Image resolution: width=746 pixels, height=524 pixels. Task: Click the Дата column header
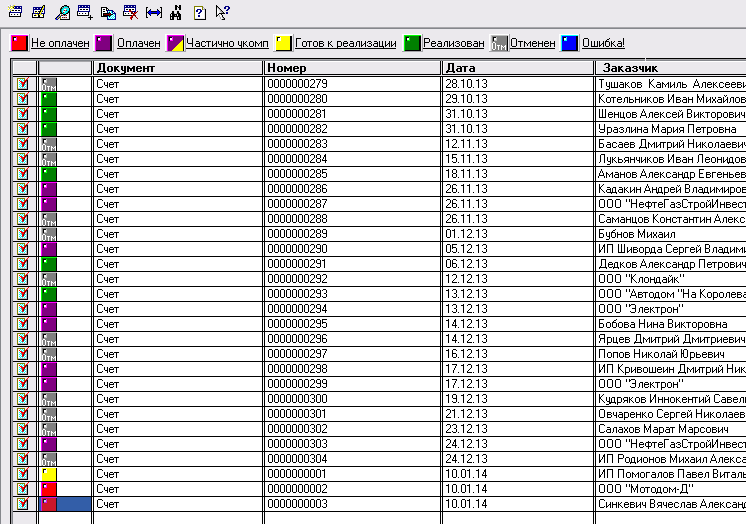tap(518, 68)
